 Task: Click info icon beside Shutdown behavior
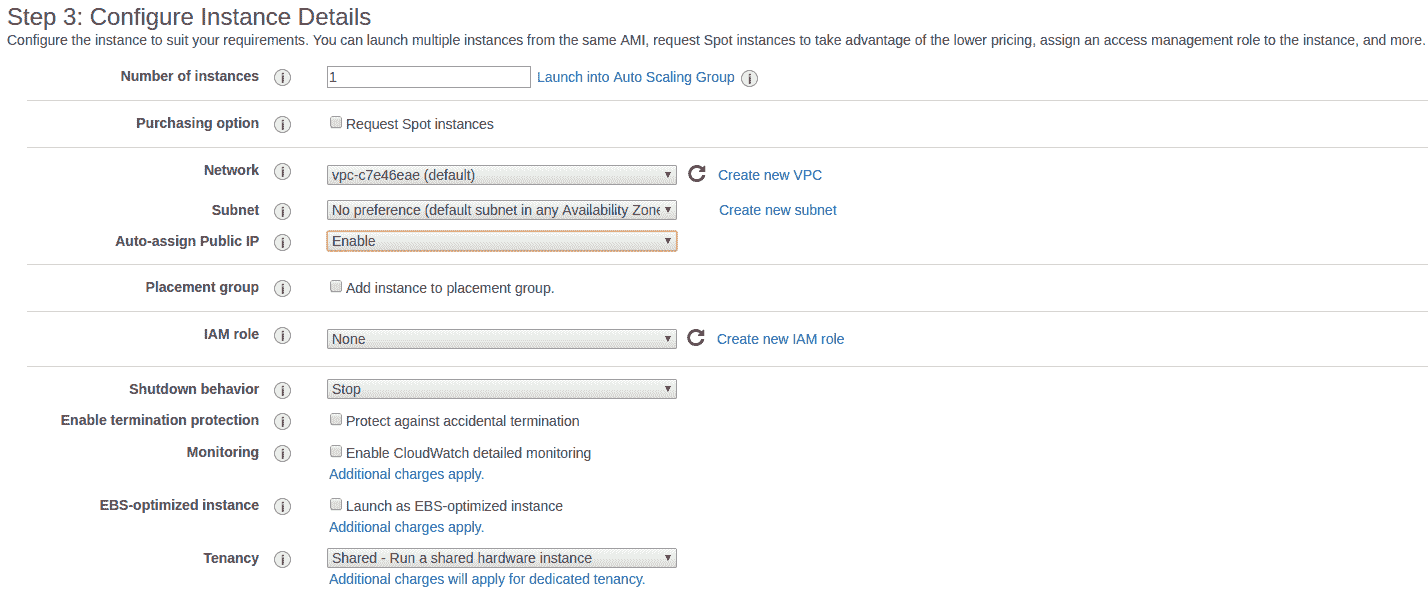pos(283,390)
